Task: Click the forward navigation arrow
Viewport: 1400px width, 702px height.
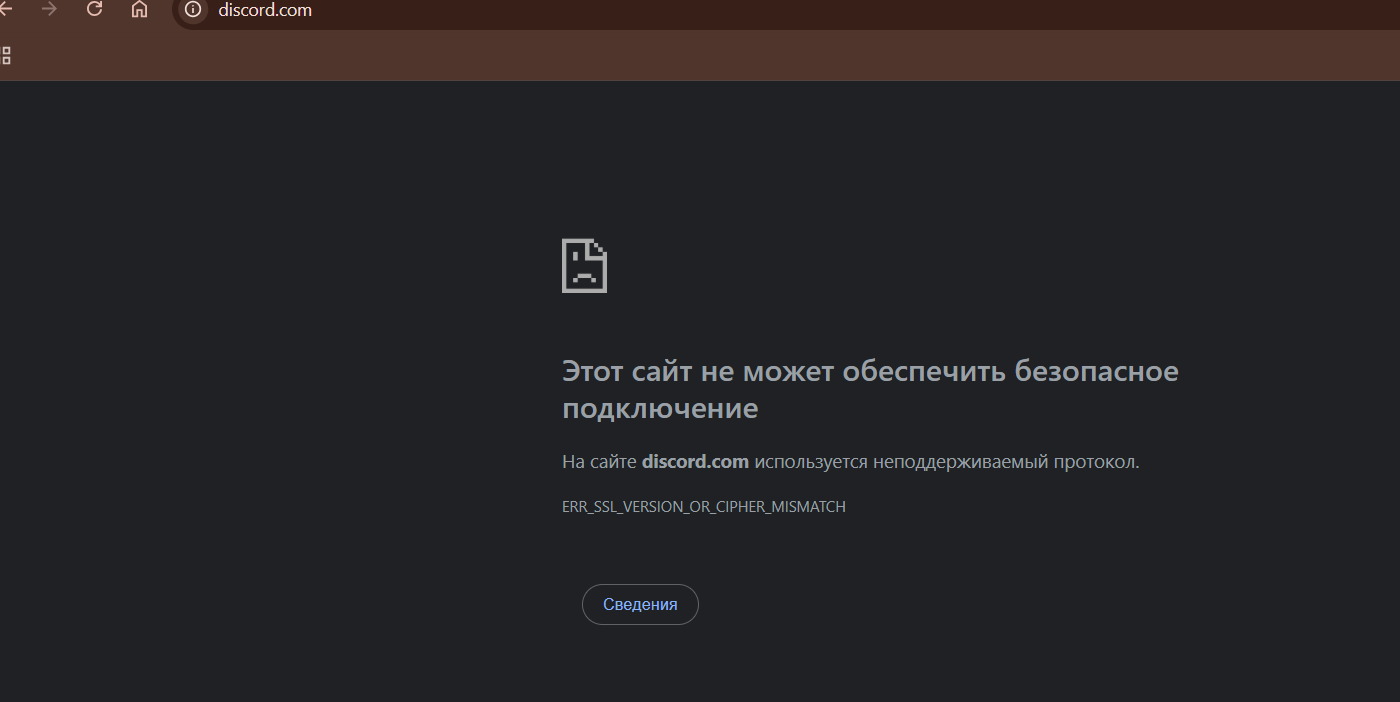Action: coord(49,9)
